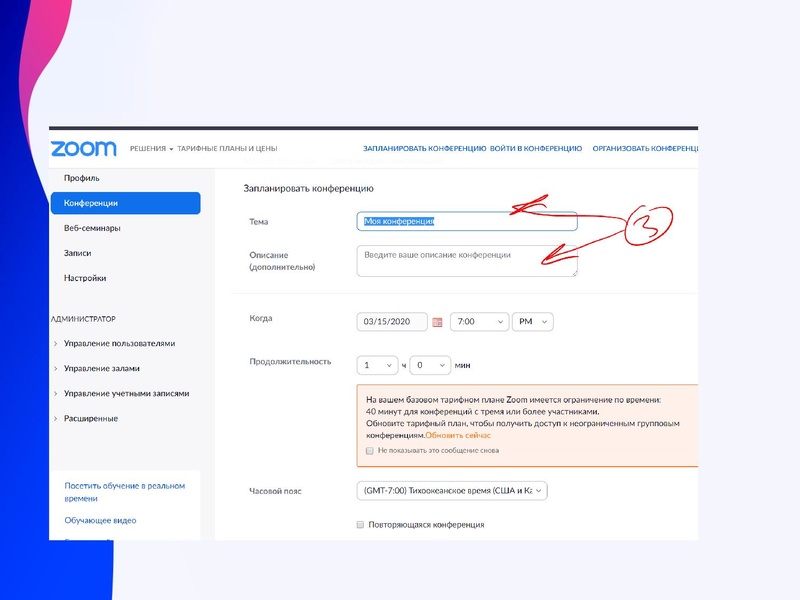Viewport: 800px width, 600px height.
Task: Select 'Веб-семинары' in the sidebar
Action: point(92,228)
